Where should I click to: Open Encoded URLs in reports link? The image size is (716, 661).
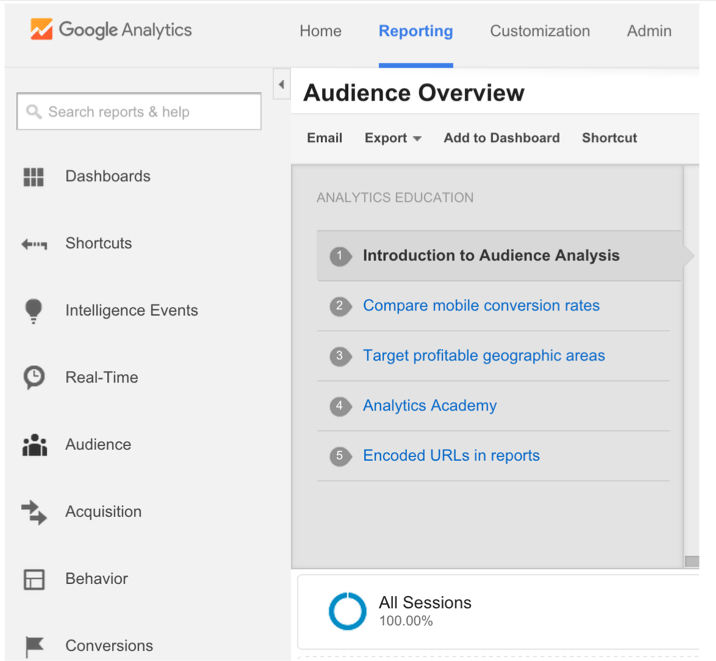click(451, 456)
